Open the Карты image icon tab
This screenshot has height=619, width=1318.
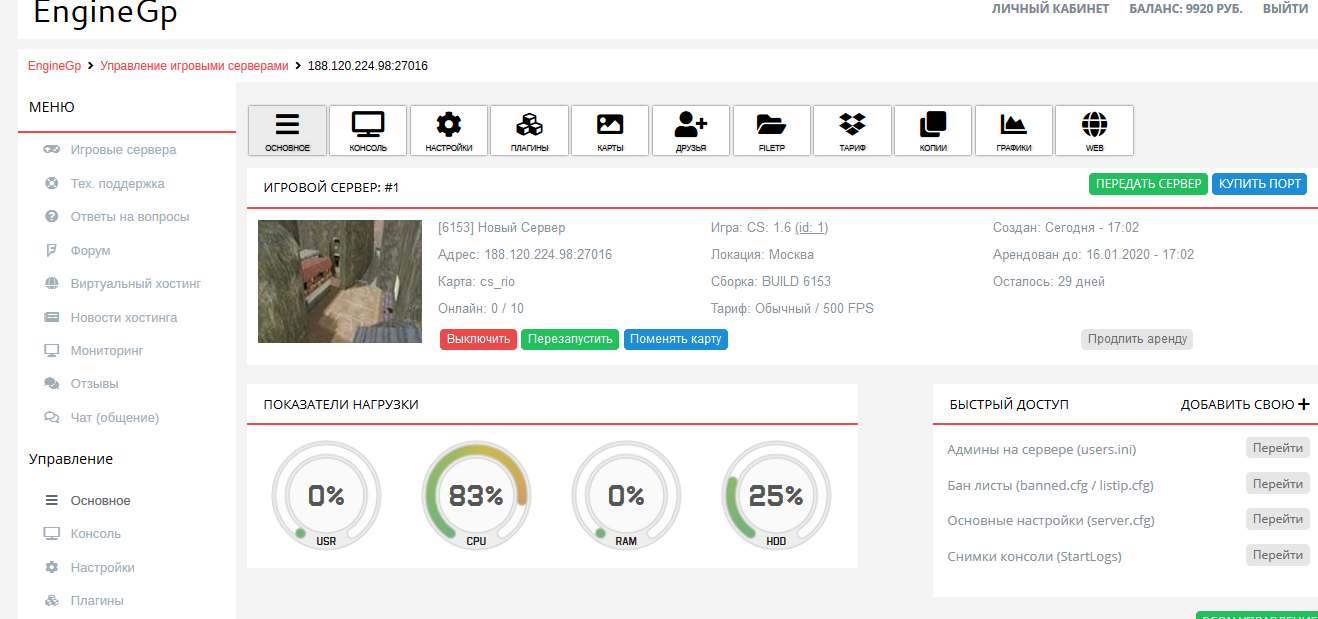coord(610,131)
